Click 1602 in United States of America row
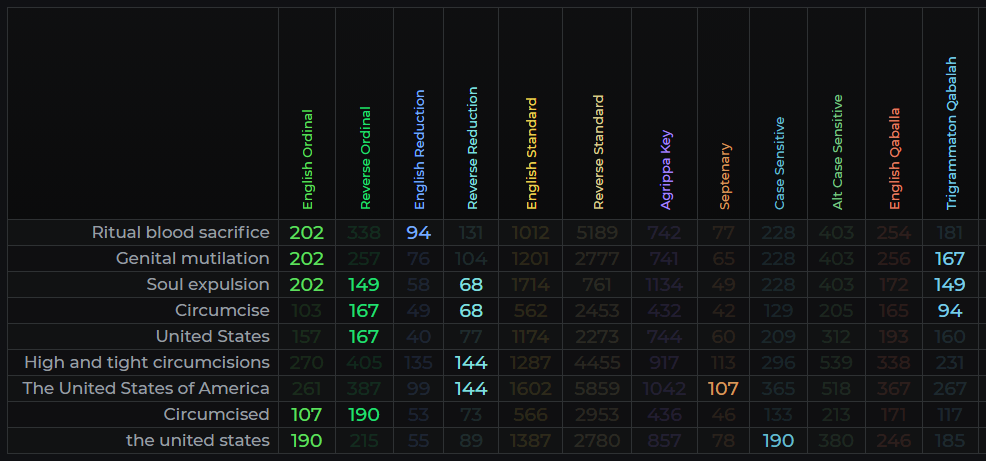986x461 pixels. click(531, 389)
